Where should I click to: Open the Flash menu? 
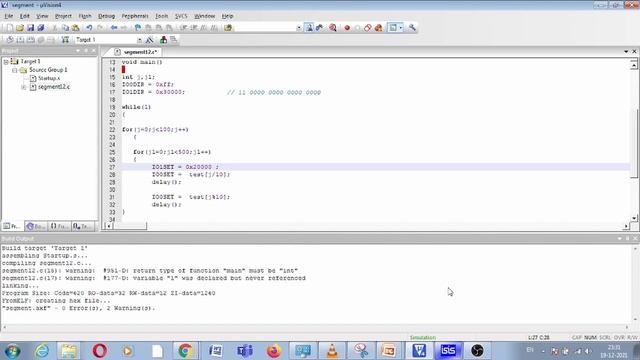[85, 16]
